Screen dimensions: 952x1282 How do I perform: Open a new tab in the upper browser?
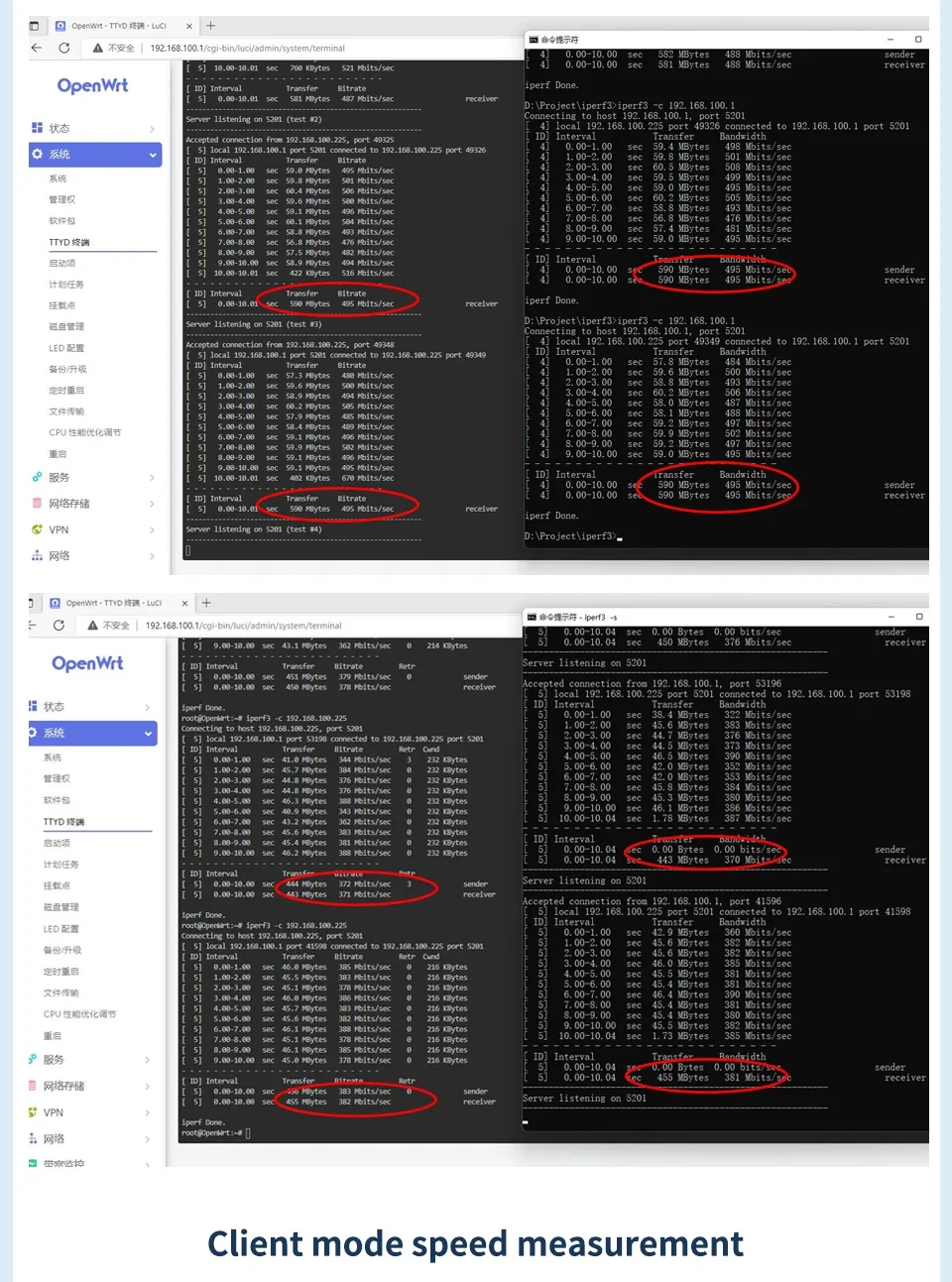click(x=210, y=26)
